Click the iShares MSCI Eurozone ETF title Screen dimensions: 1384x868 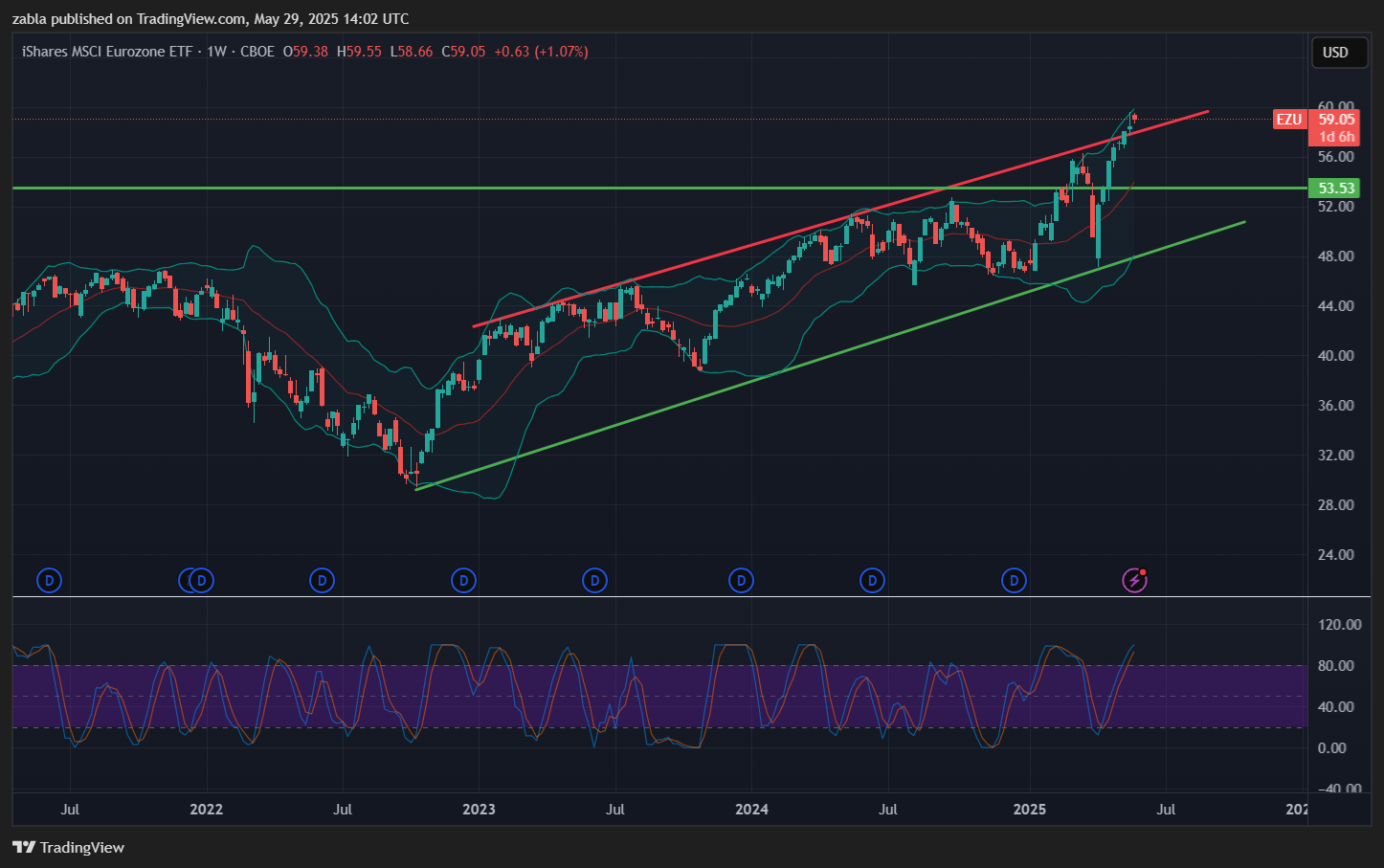107,52
